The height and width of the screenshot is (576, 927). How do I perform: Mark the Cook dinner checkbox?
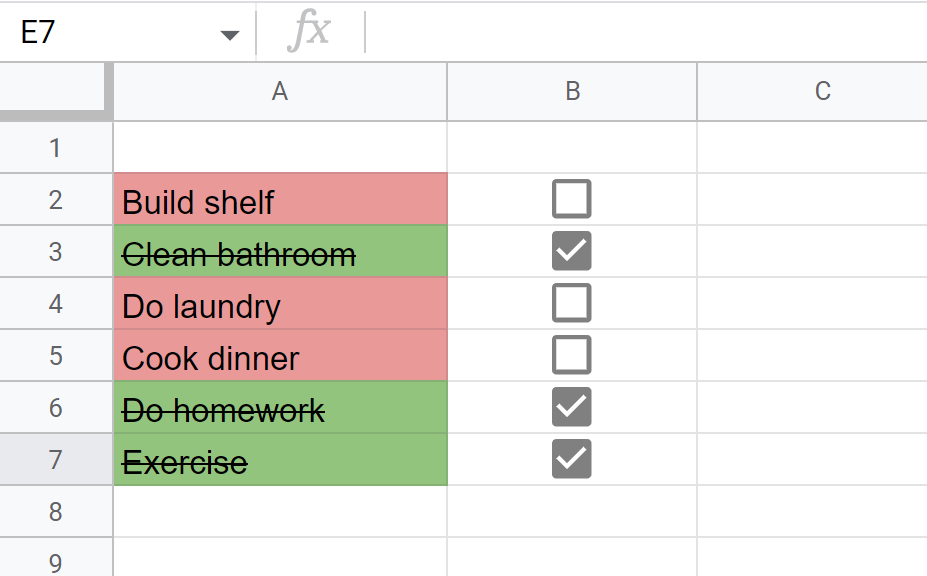pos(571,355)
